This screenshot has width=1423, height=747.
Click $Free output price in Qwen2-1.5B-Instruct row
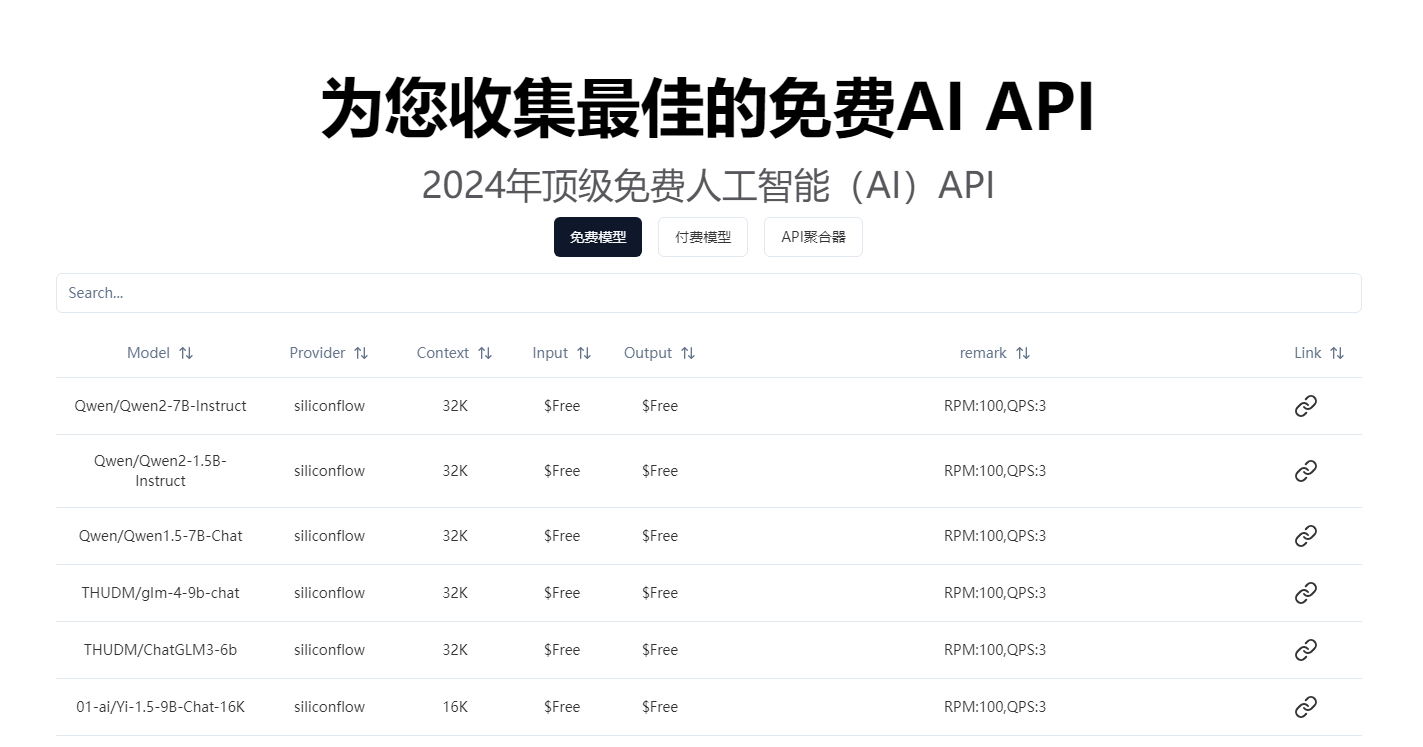coord(660,471)
